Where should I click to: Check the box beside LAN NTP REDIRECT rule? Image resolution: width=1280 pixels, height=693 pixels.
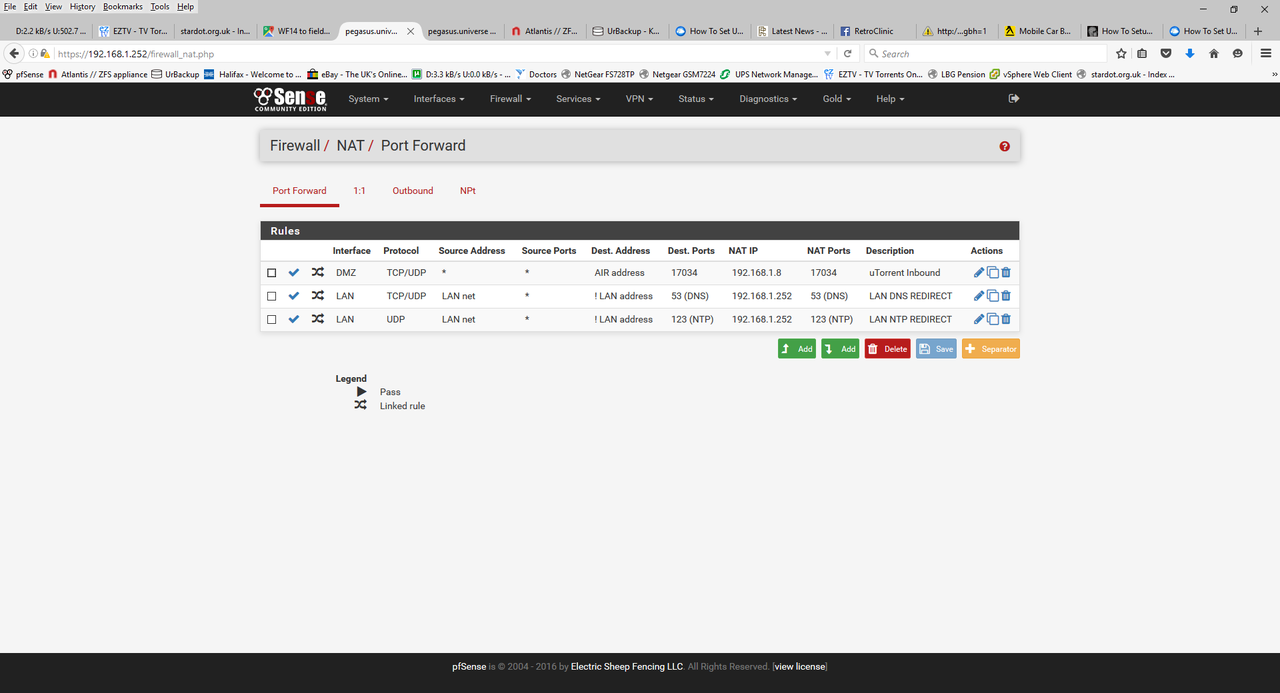point(272,320)
